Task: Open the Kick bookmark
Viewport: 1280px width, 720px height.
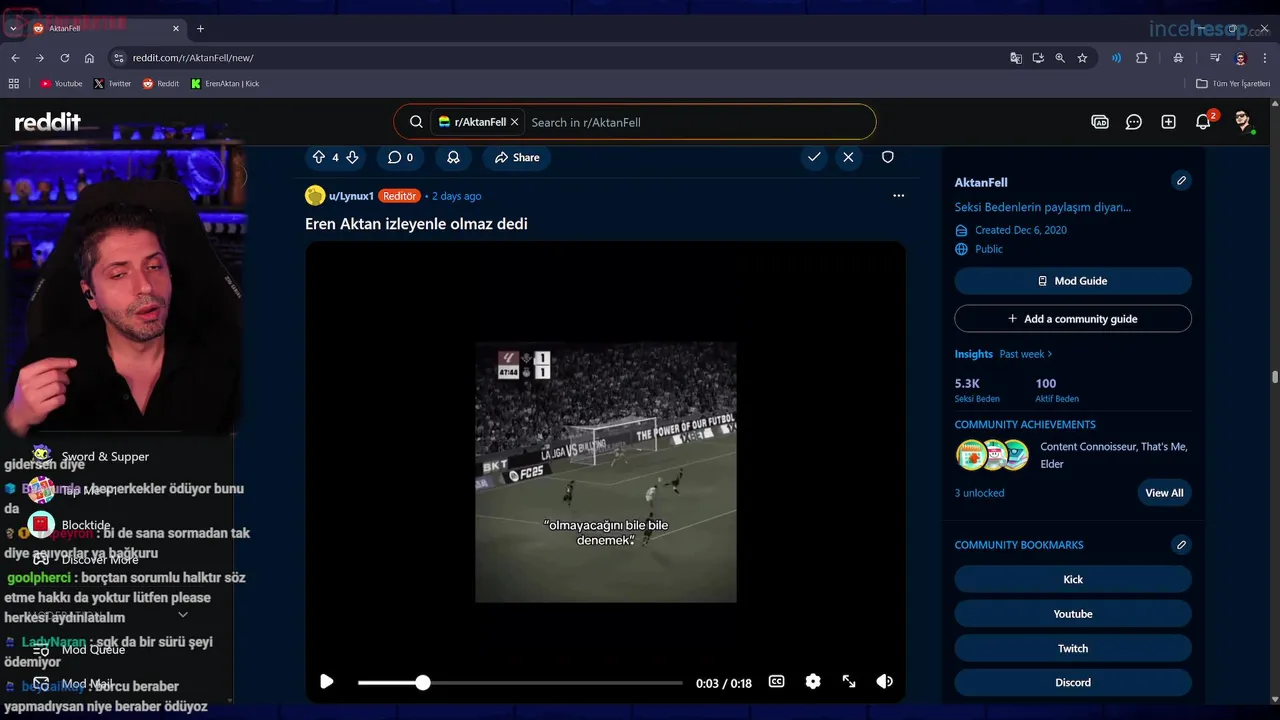Action: point(1073,580)
